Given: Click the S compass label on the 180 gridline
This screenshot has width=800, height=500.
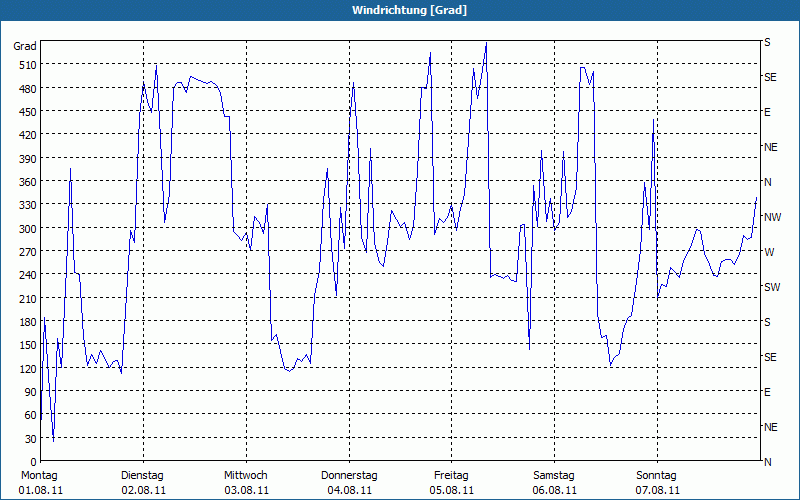Looking at the screenshot, I should 767,322.
